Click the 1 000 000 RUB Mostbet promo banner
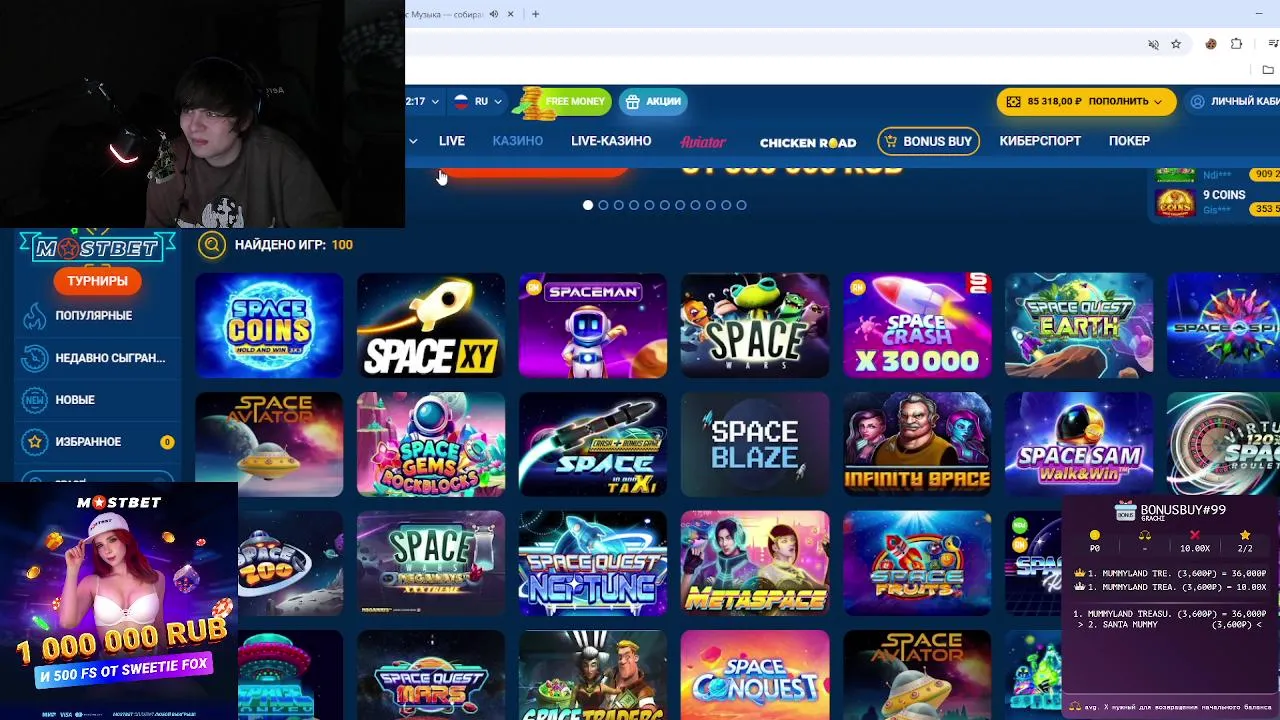1280x720 pixels. coord(119,601)
